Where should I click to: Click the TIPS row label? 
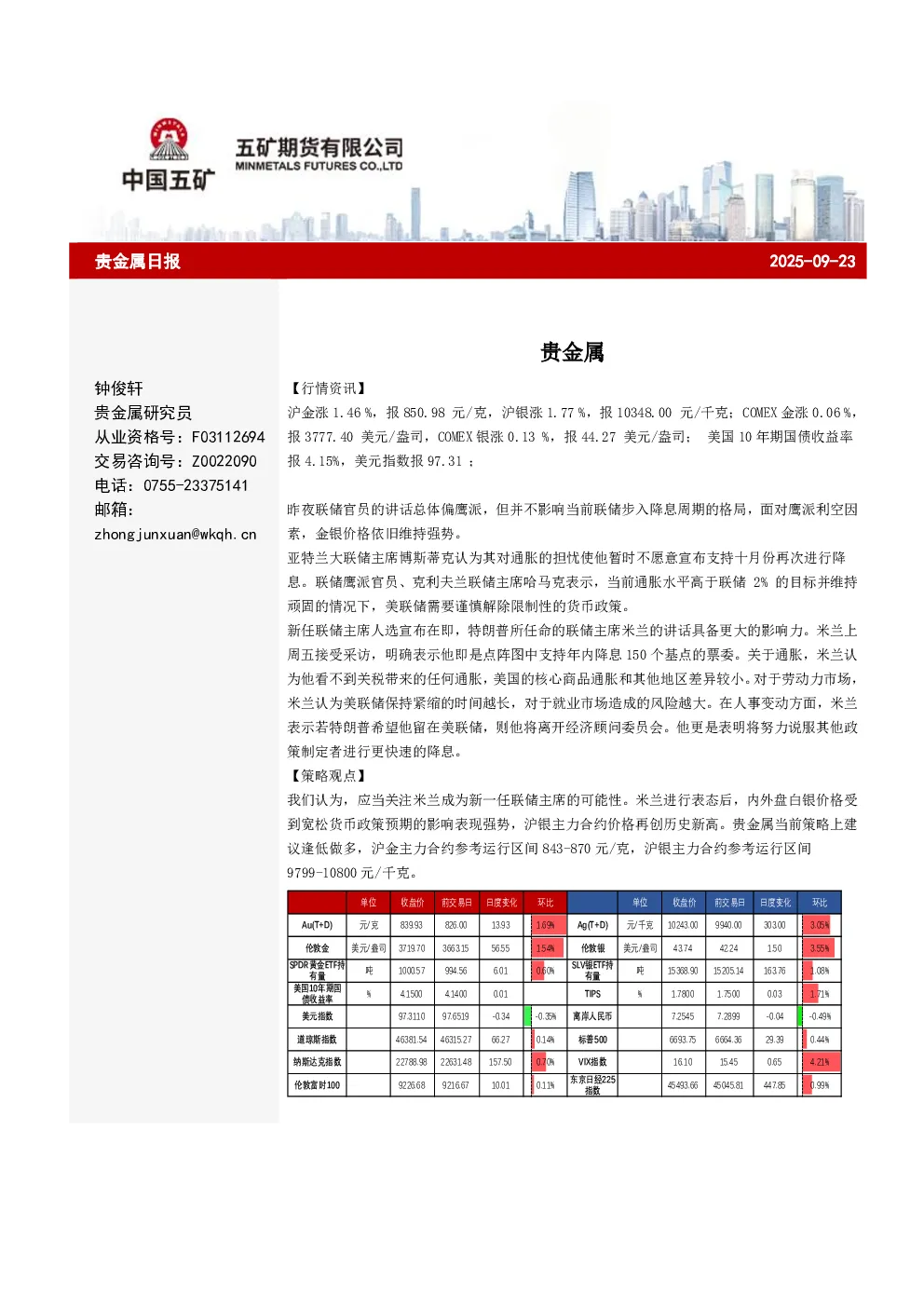[x=592, y=994]
